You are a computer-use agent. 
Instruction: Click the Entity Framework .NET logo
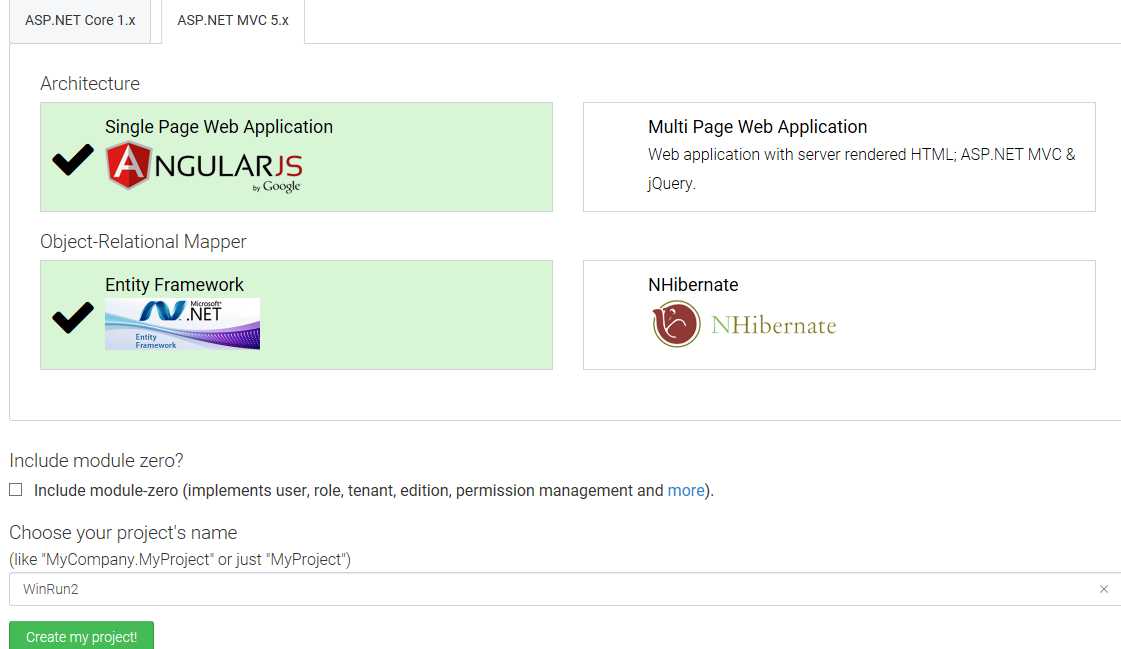182,324
